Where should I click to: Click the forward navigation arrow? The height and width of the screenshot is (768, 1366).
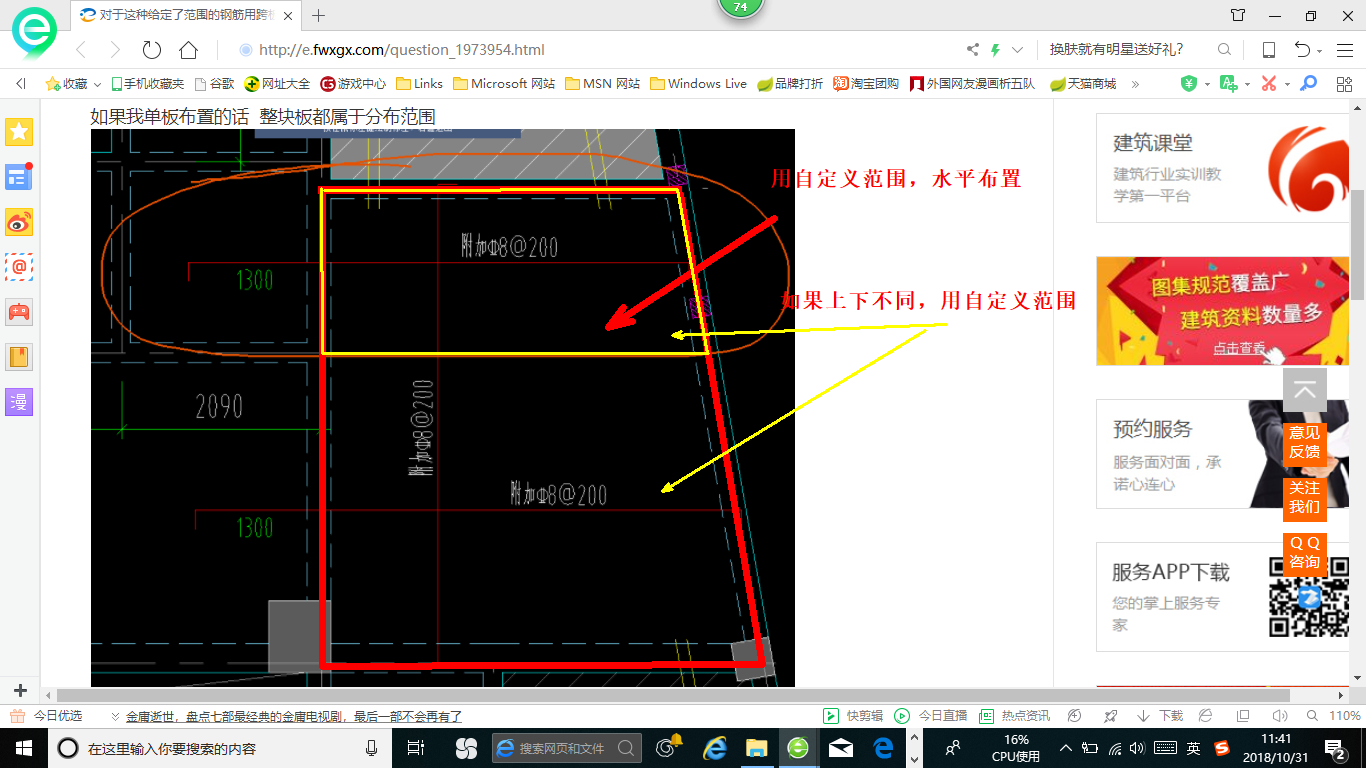click(115, 50)
